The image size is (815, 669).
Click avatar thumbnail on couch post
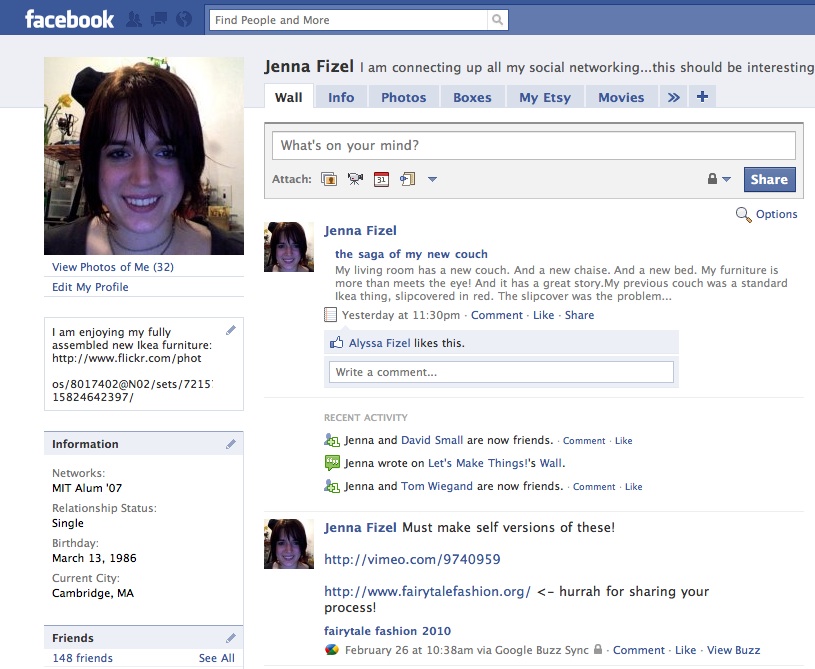(x=289, y=247)
